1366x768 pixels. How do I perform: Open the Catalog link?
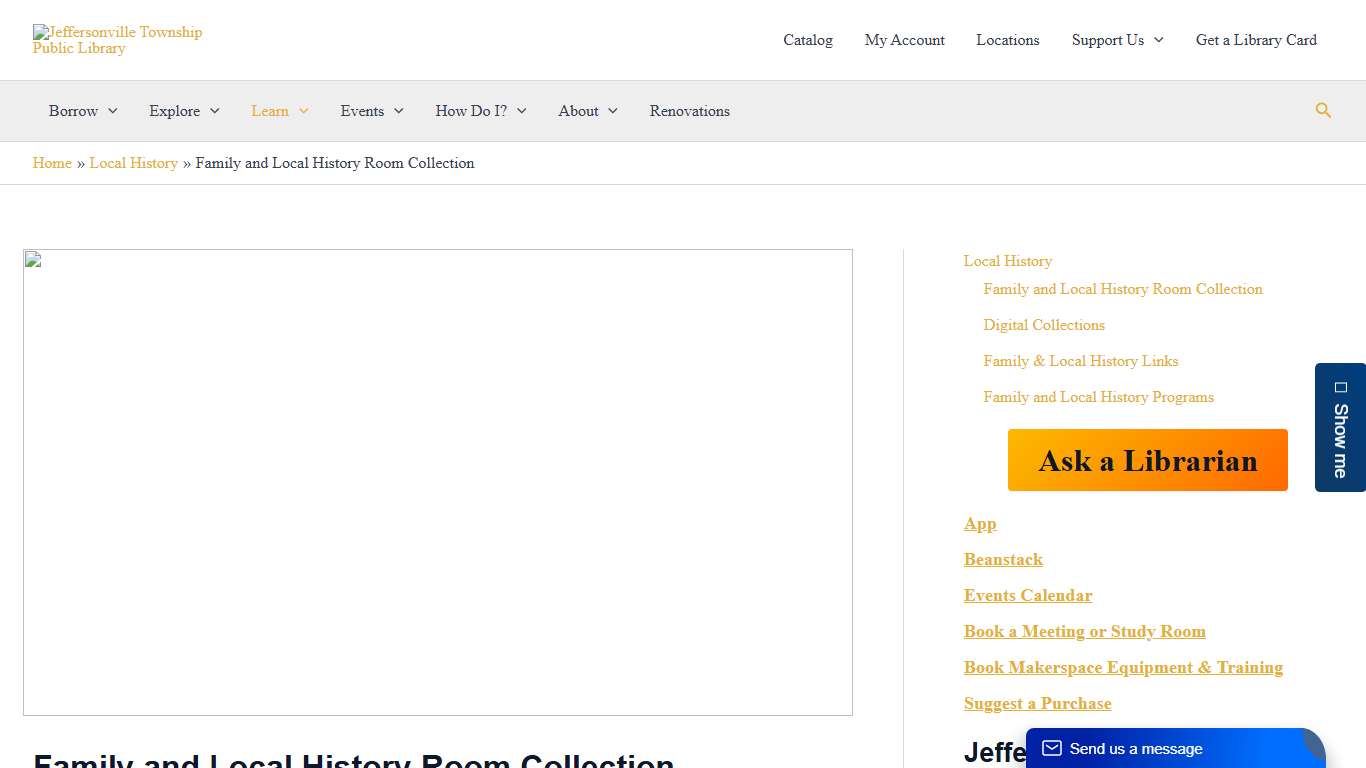tap(807, 40)
